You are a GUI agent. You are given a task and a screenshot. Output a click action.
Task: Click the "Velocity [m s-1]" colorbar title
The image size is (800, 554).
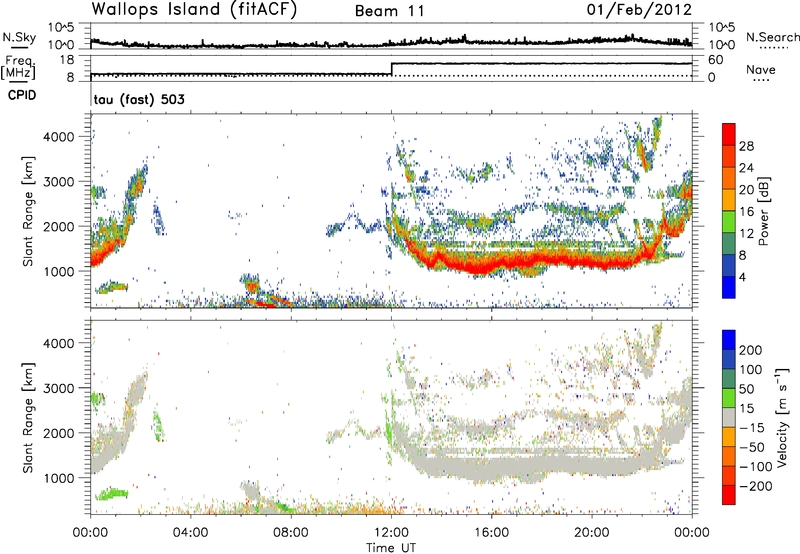(782, 417)
